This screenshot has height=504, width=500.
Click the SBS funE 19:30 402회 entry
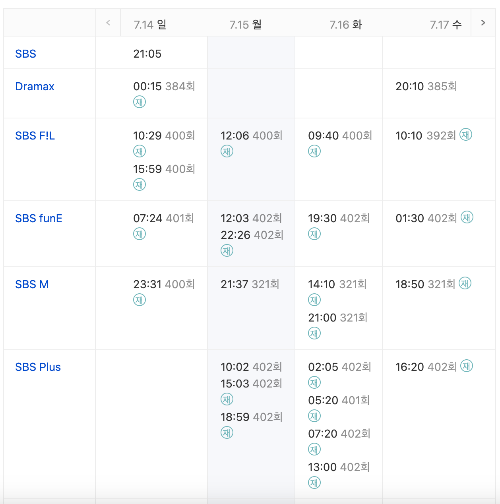click(339, 218)
